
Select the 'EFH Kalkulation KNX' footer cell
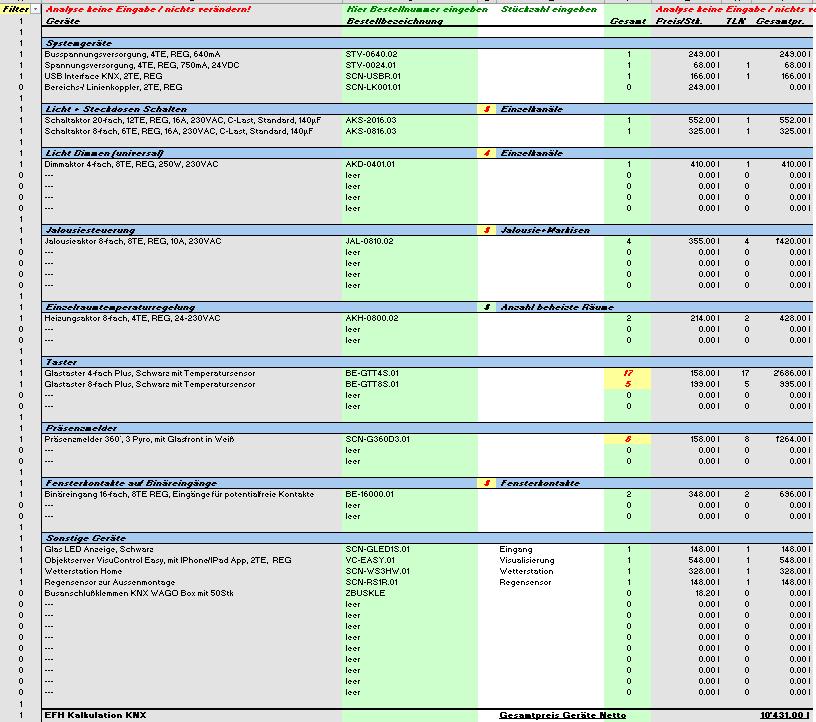pos(95,715)
